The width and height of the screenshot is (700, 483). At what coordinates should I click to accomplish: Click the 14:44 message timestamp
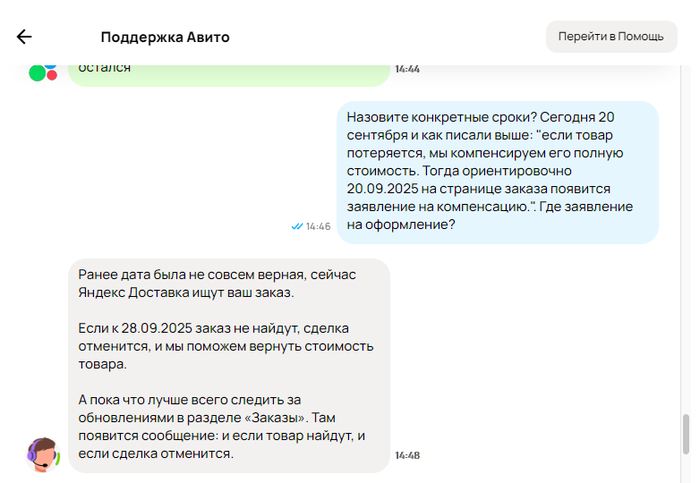click(407, 69)
